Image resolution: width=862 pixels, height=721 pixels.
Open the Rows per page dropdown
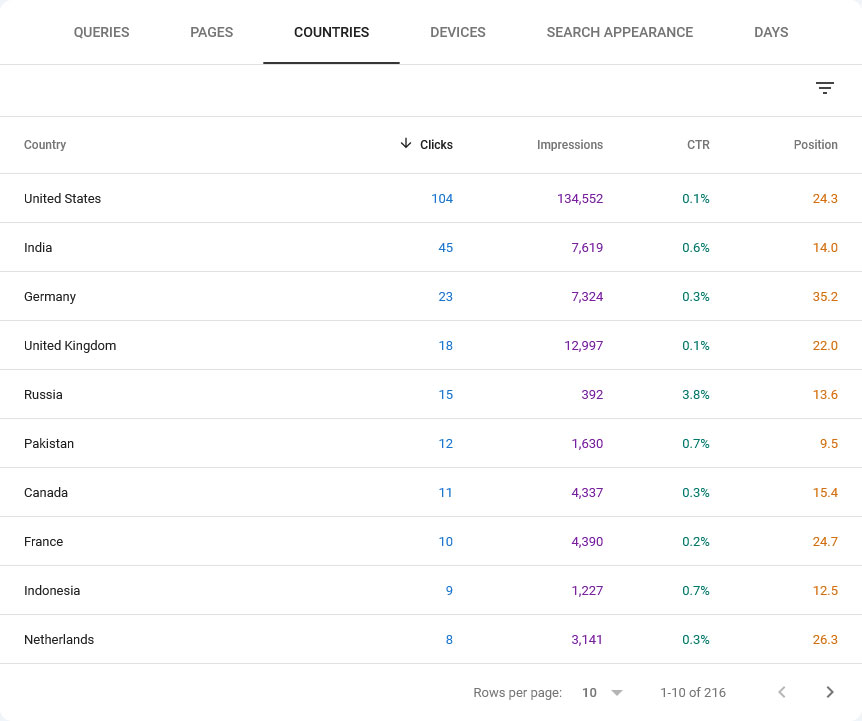[x=600, y=692]
